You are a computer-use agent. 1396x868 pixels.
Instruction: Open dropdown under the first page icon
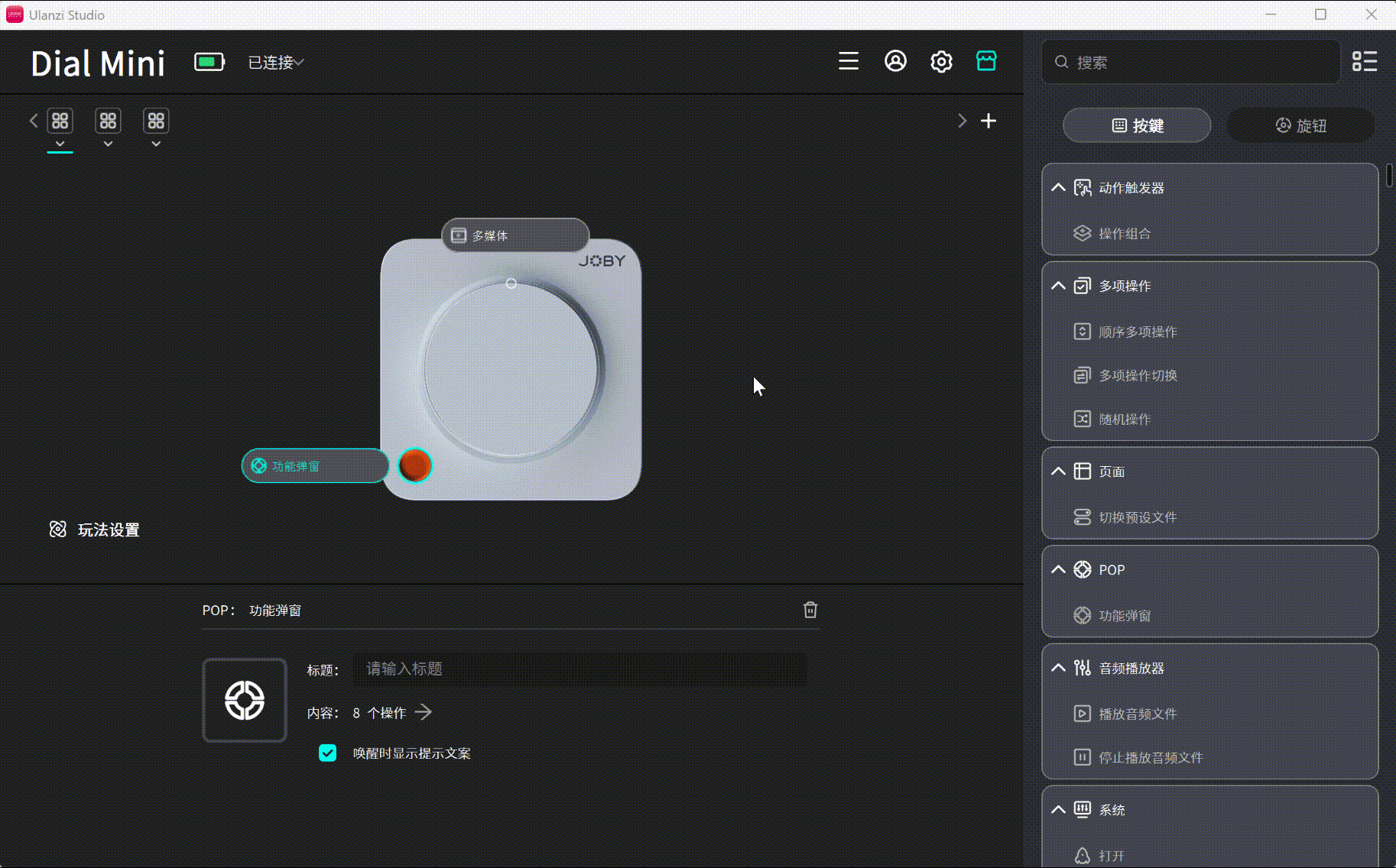(60, 144)
